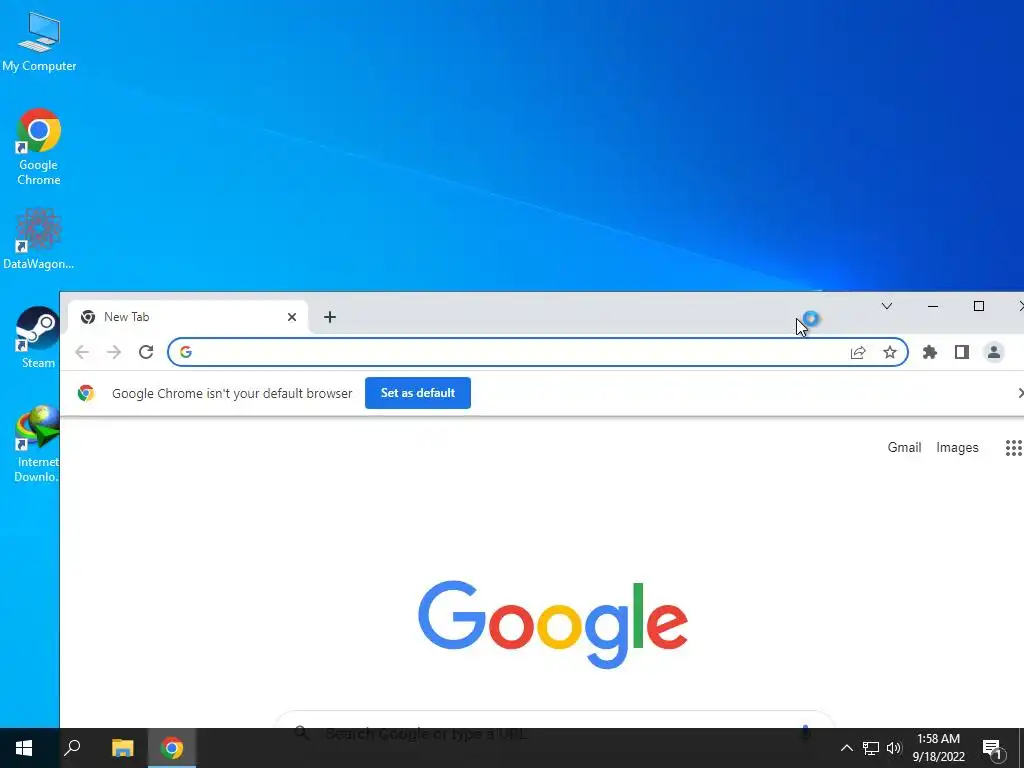Open the notification center icon

[x=993, y=748]
